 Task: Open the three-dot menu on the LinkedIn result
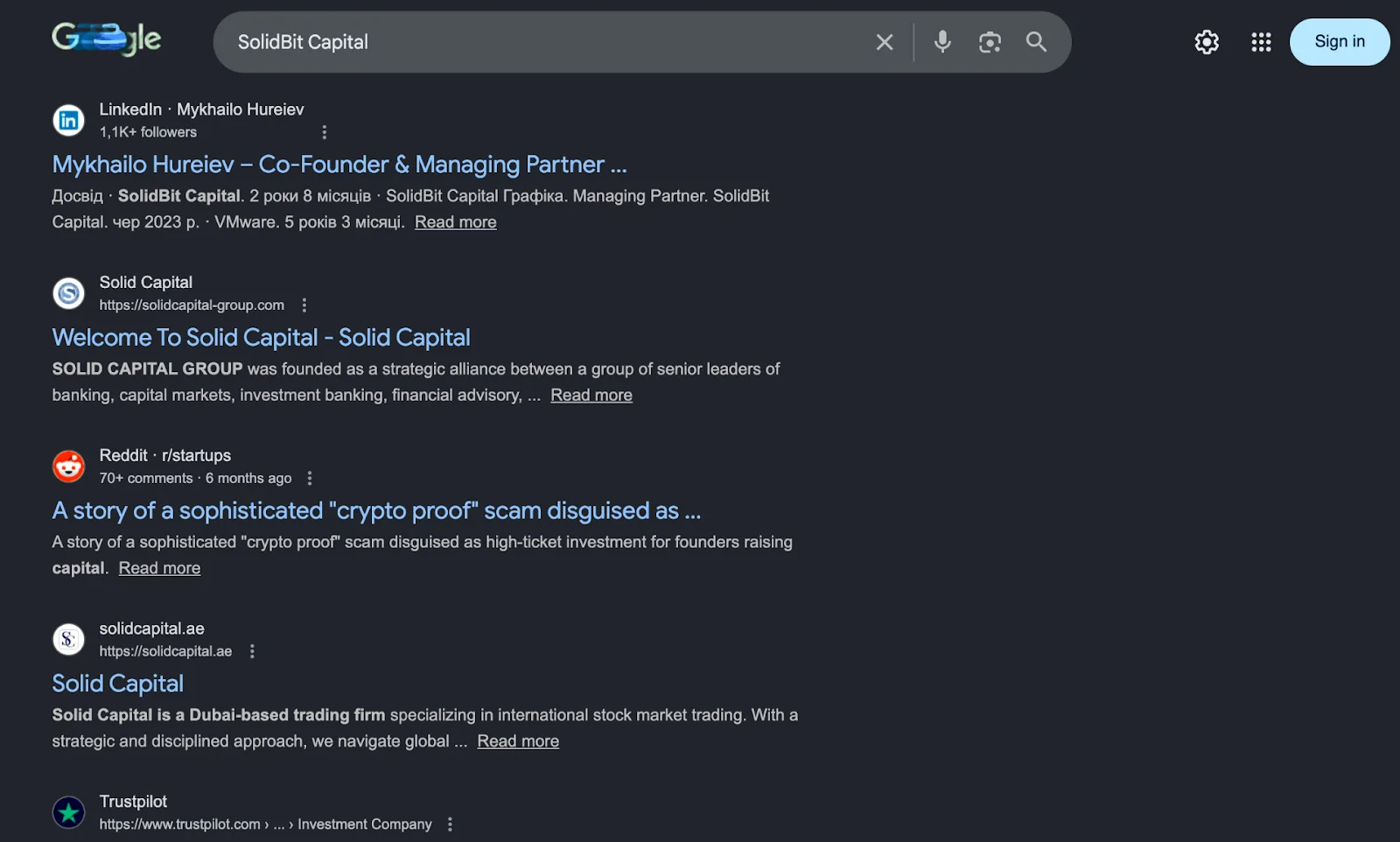click(325, 131)
